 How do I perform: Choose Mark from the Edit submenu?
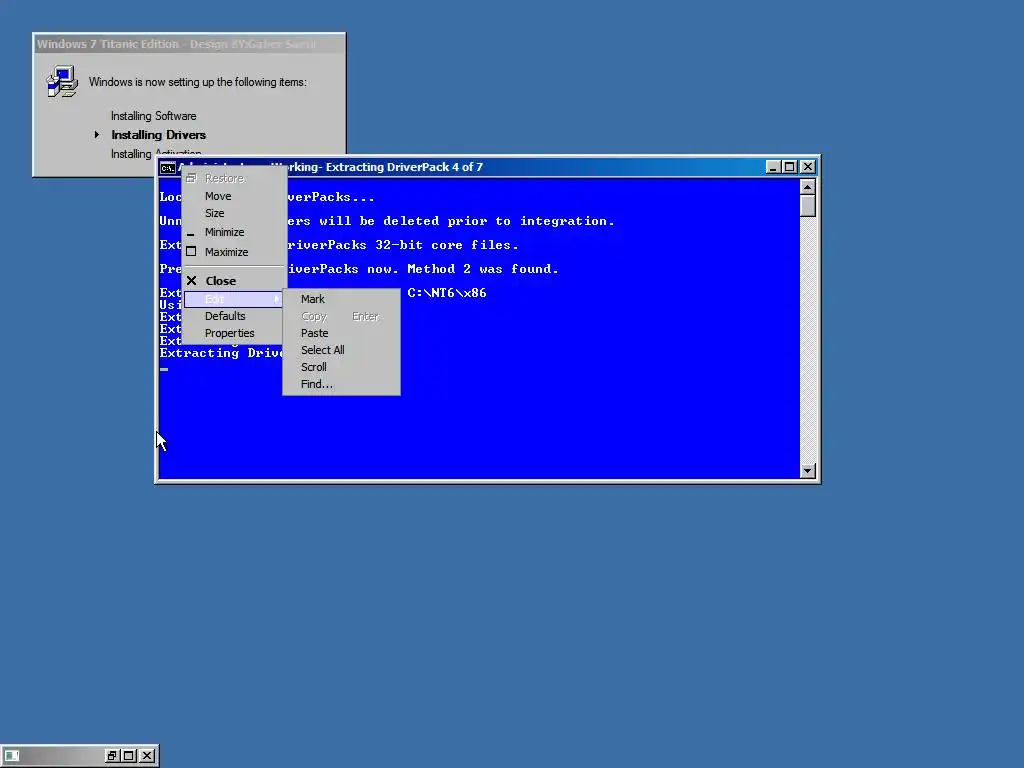(341, 299)
